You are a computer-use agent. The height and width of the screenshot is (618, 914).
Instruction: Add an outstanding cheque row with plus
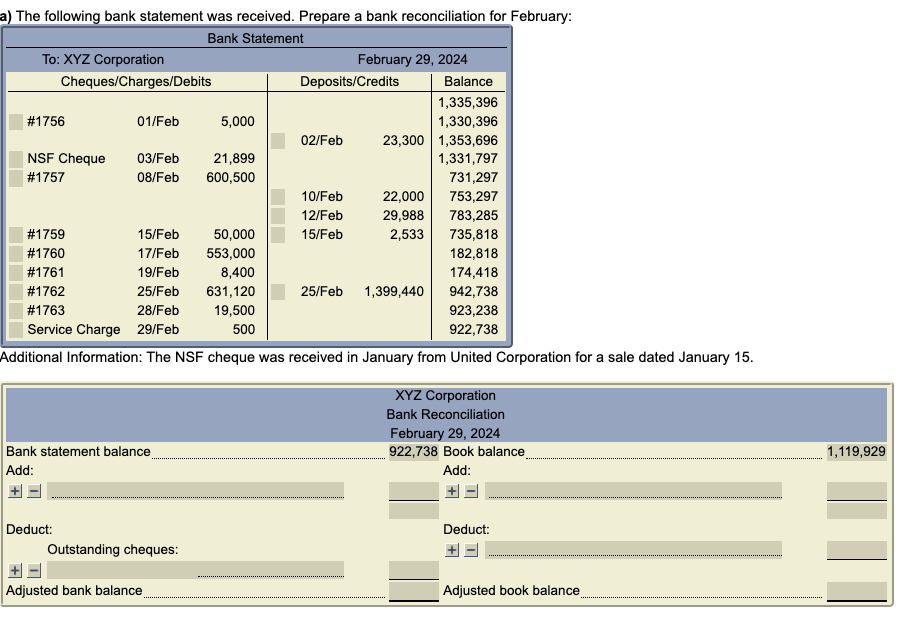15,570
